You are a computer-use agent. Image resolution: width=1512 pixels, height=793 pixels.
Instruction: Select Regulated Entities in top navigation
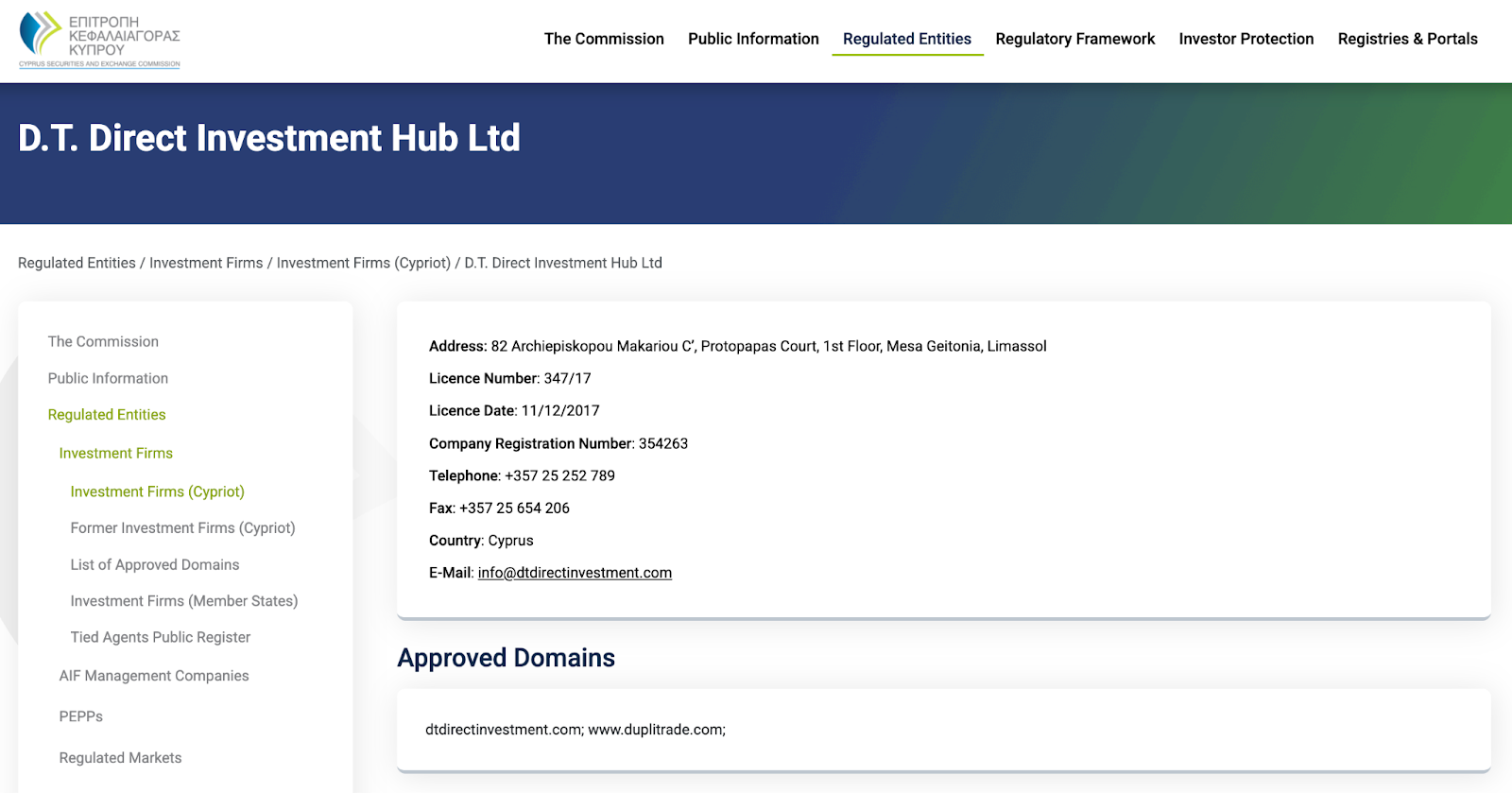(906, 39)
